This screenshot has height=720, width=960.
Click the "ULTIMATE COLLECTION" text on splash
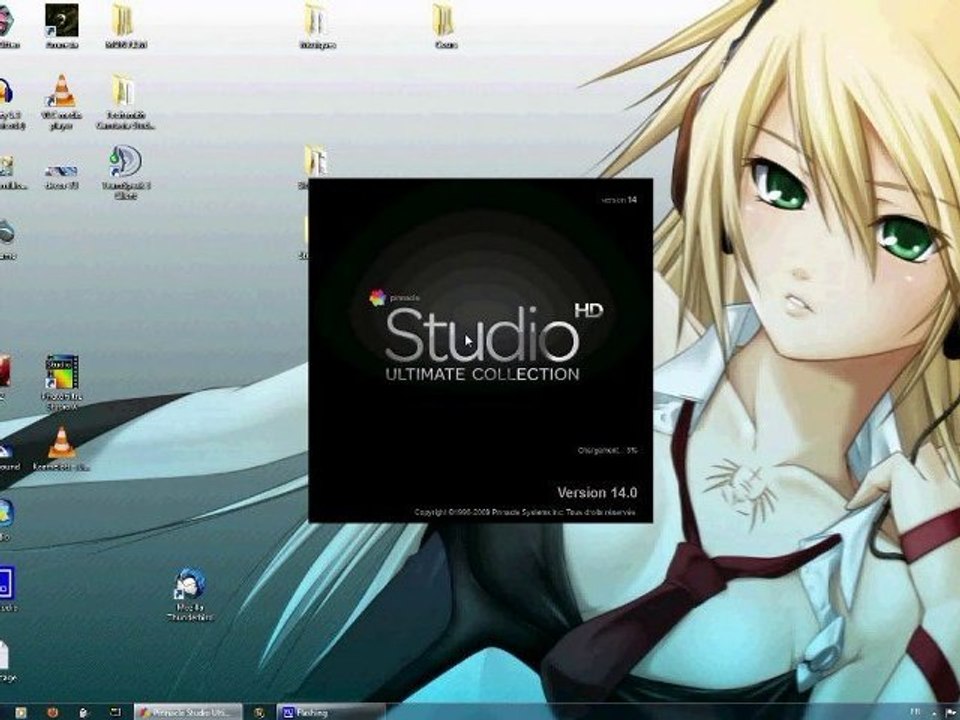click(x=482, y=374)
